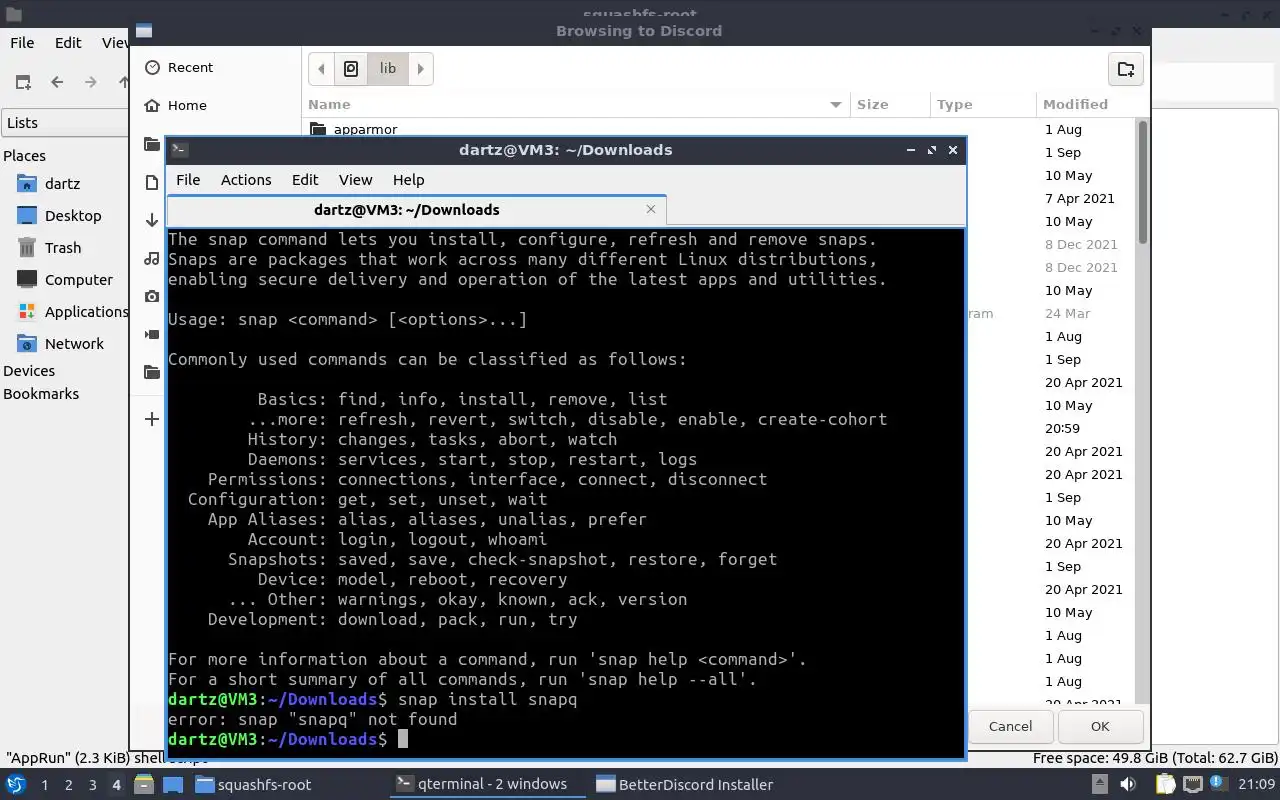The width and height of the screenshot is (1280, 800).
Task: Click the new tab icon in file manager toolbar
Action: (23, 82)
